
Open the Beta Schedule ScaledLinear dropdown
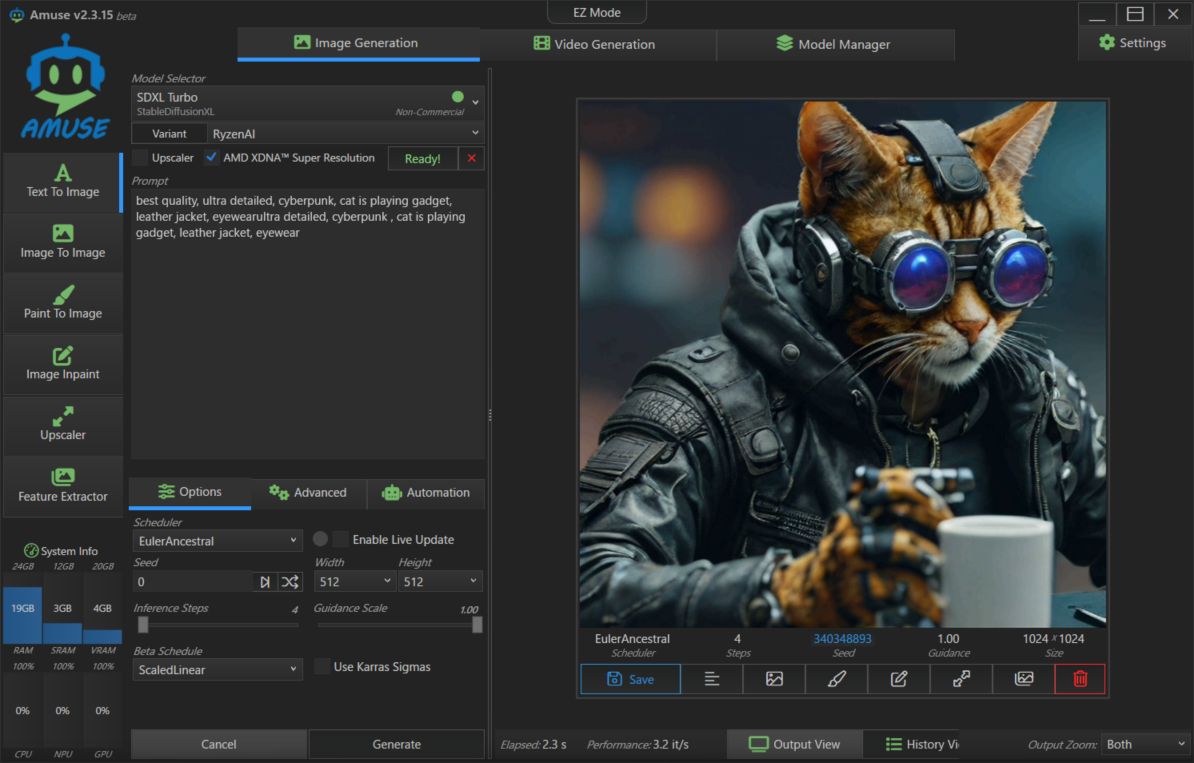[x=218, y=670]
